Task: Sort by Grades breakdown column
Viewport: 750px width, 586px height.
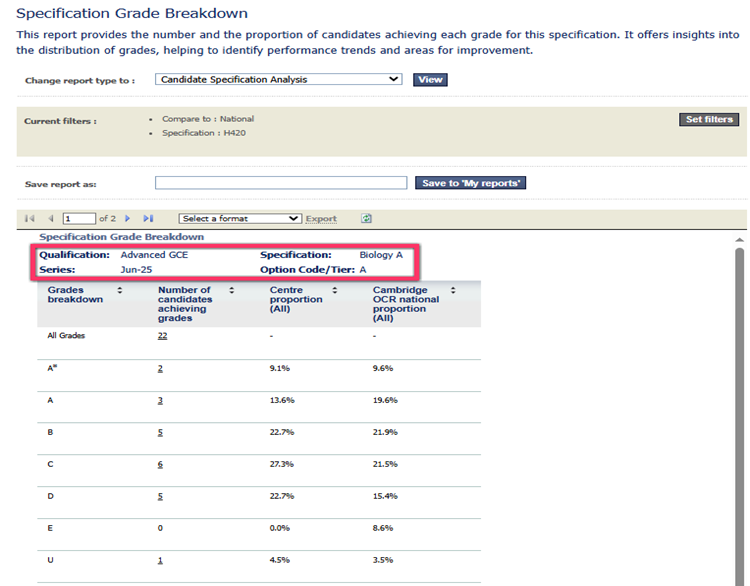Action: pyautogui.click(x=120, y=290)
